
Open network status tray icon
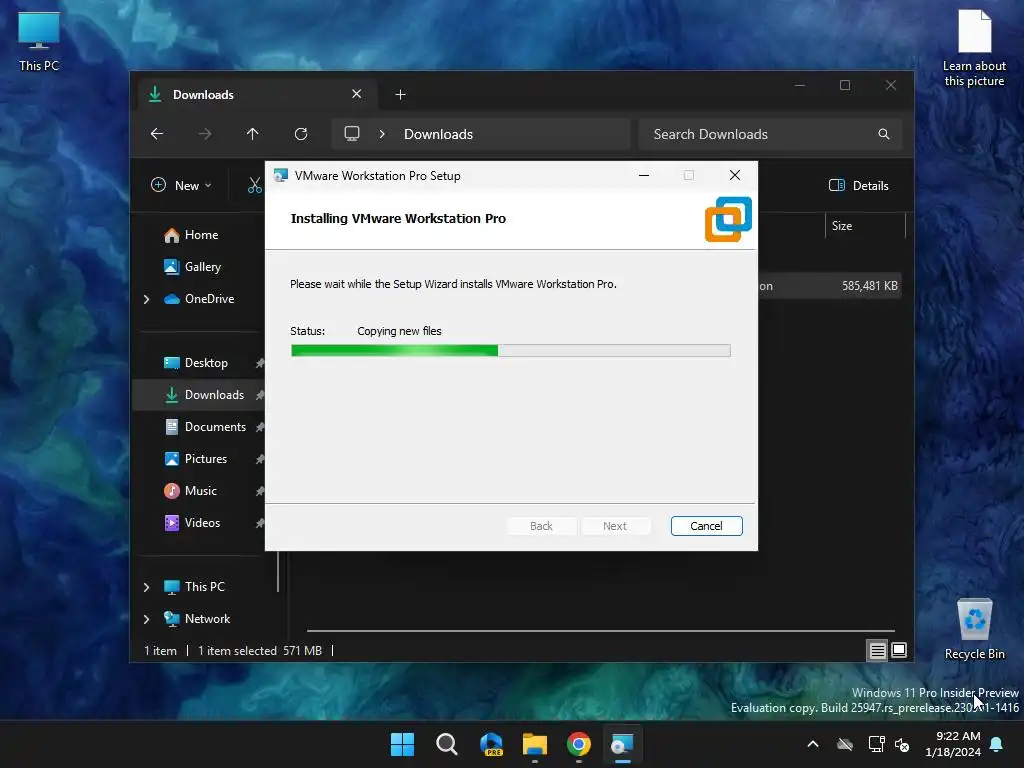click(876, 744)
